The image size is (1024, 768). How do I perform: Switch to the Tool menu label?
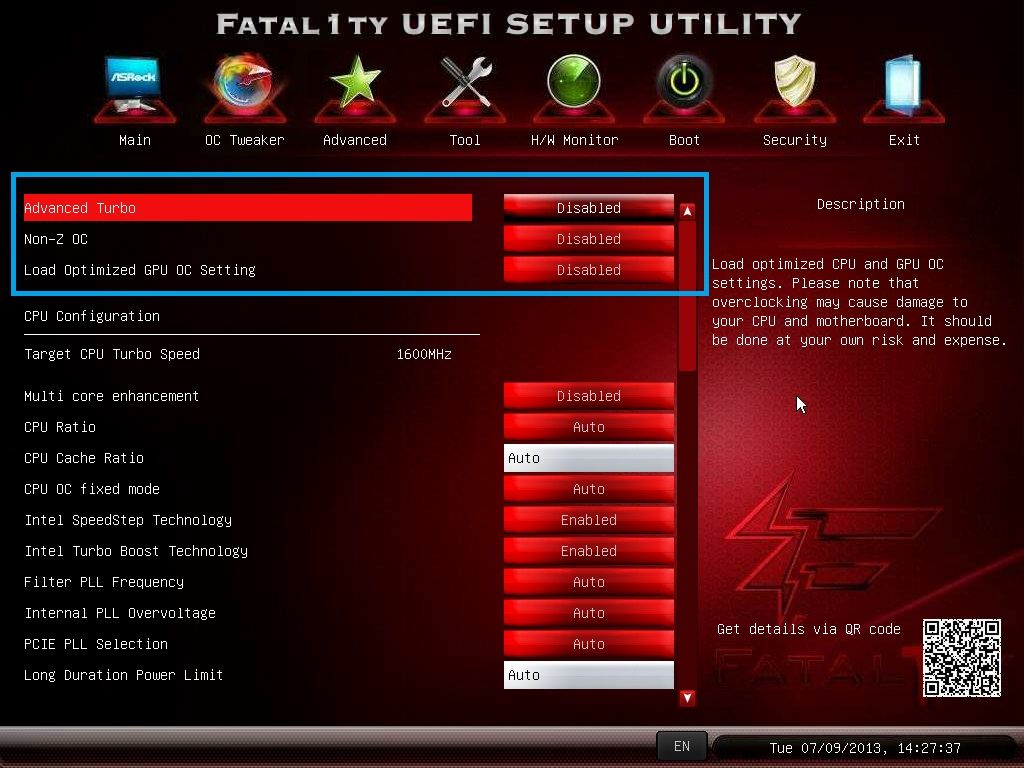click(x=465, y=140)
